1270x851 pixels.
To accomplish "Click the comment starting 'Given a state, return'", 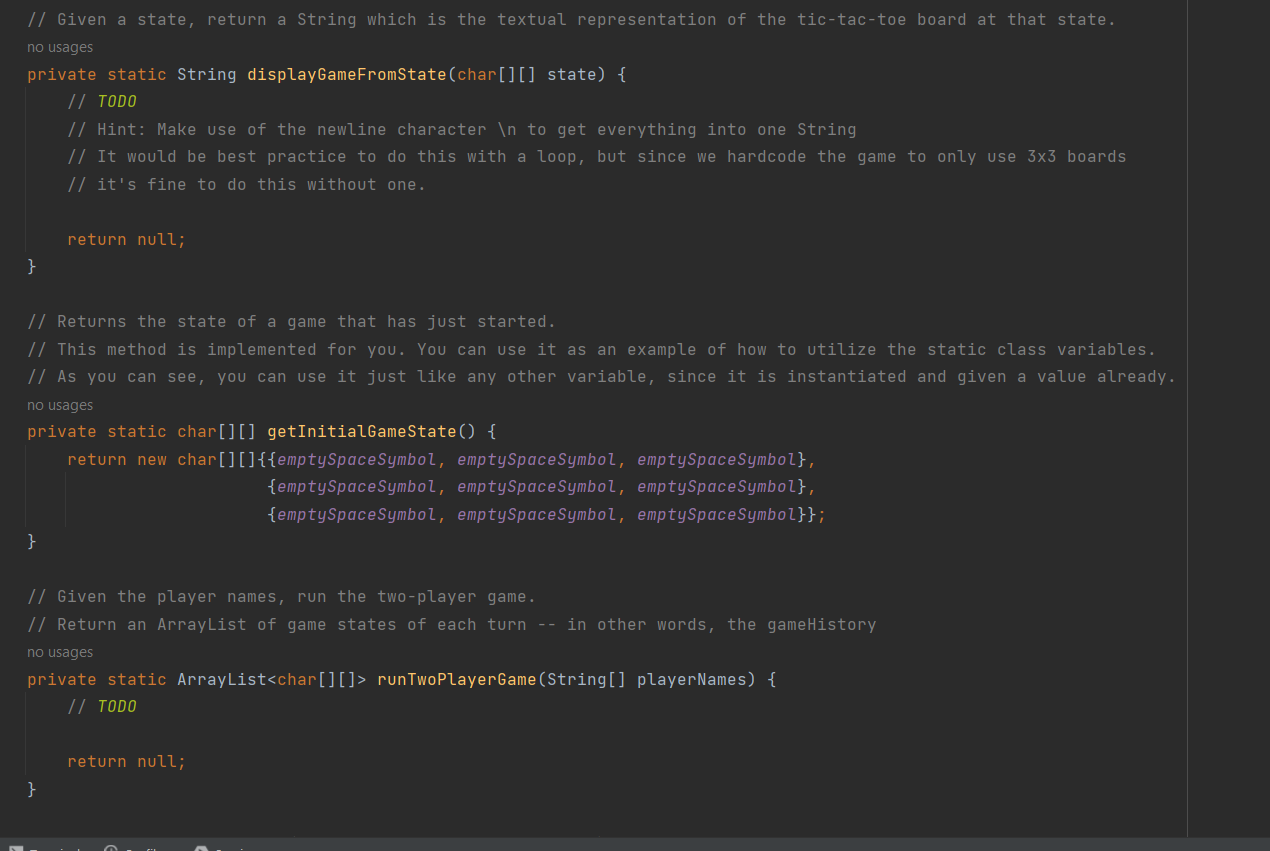I will [x=571, y=19].
